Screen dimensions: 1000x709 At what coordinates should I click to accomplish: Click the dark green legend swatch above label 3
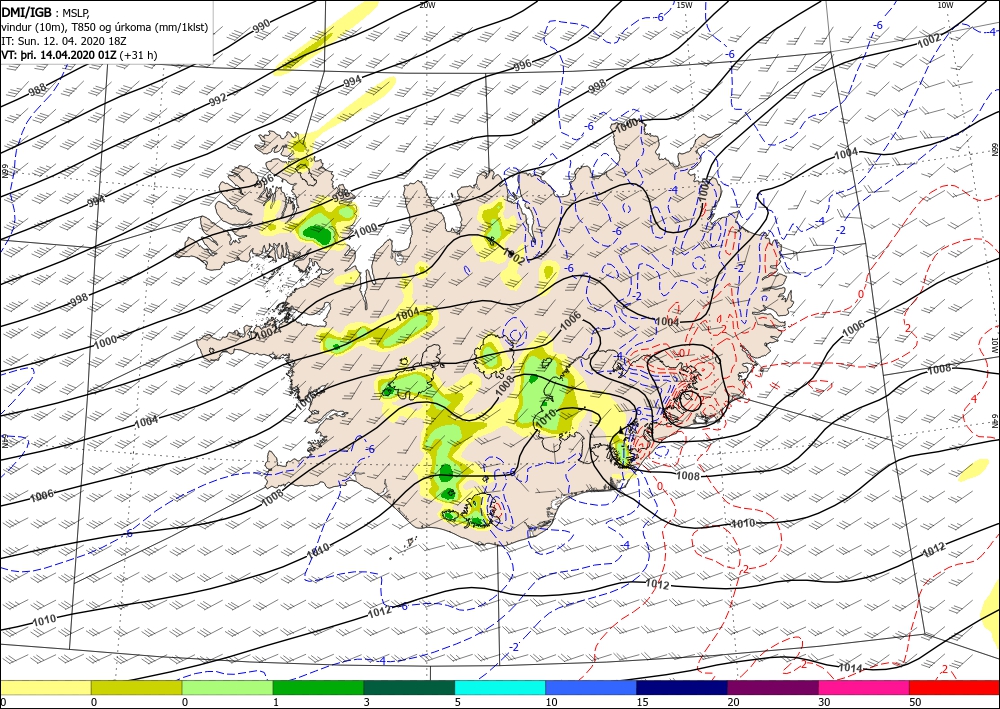coord(409,687)
